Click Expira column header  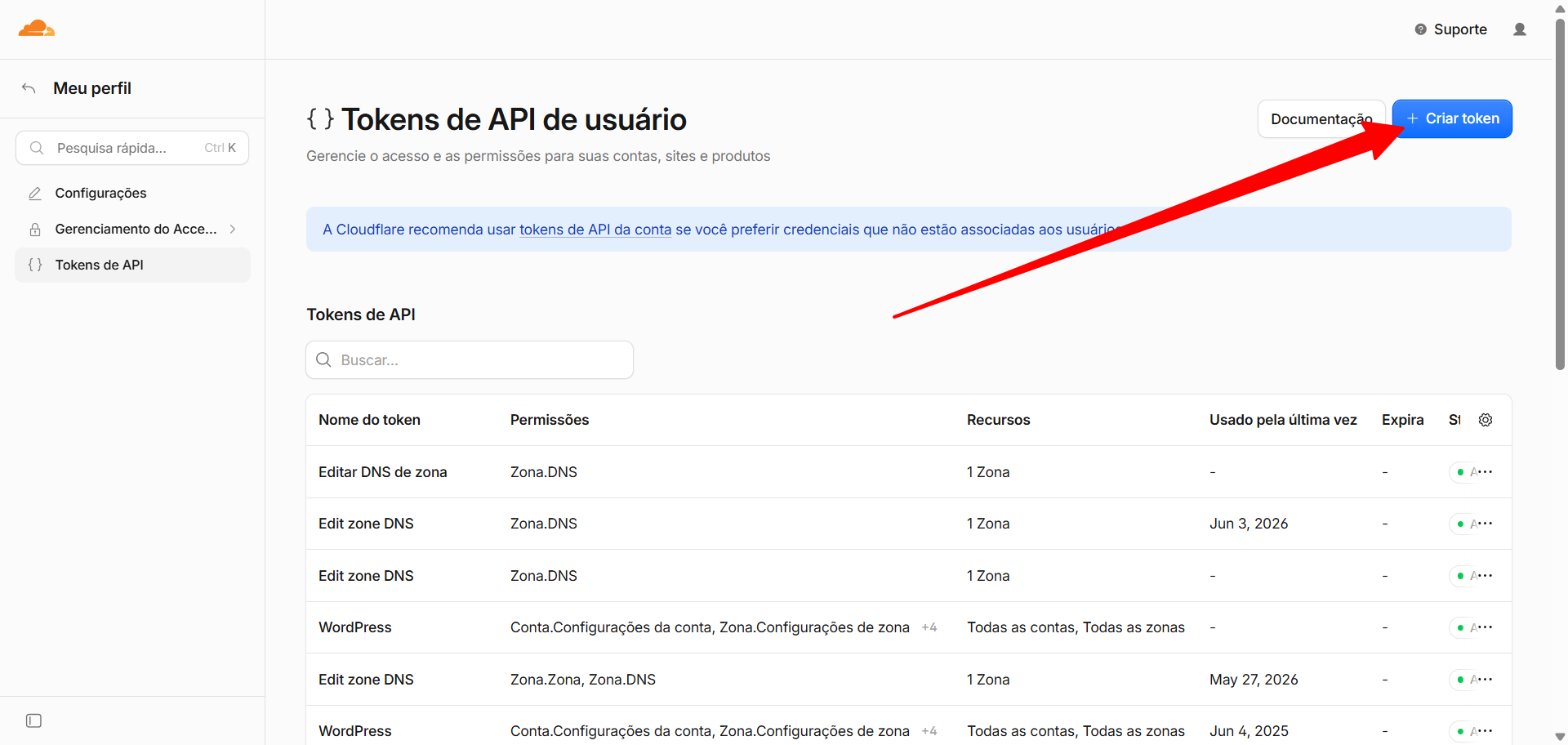(1402, 420)
